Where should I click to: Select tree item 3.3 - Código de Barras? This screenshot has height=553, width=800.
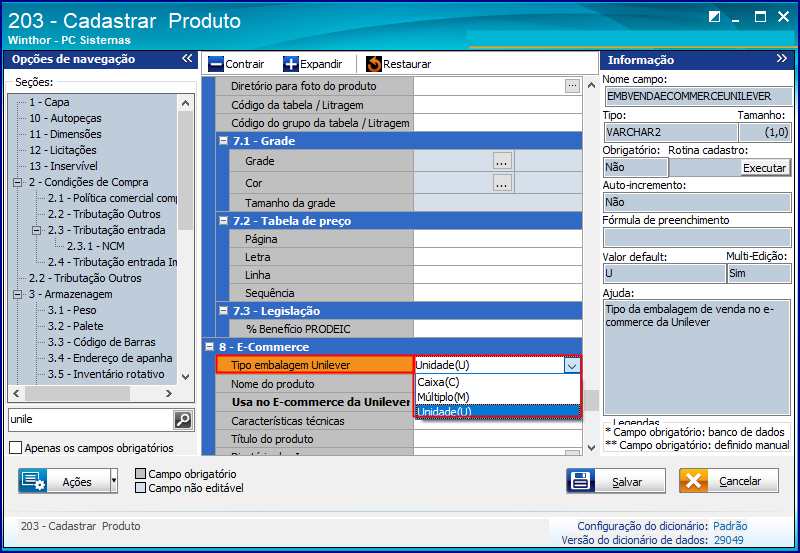[x=102, y=342]
